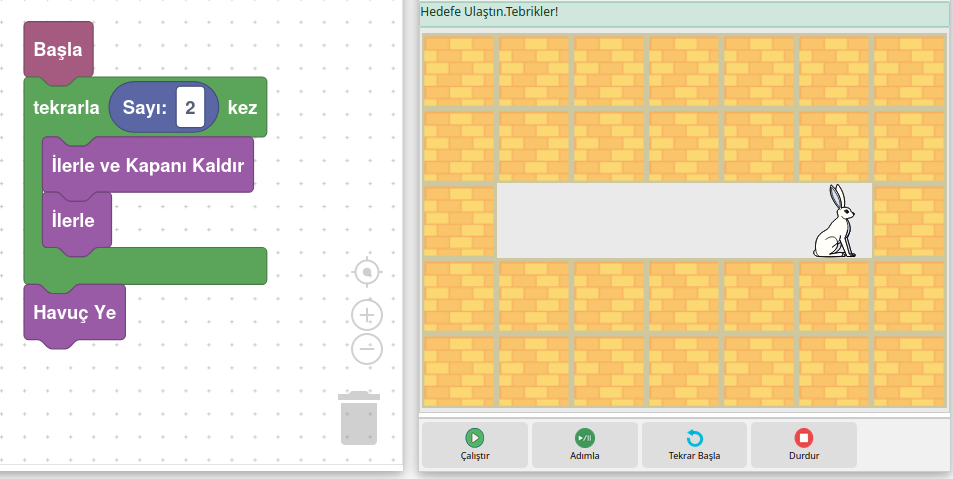Select the Sayı number block
The width and height of the screenshot is (953, 479).
(x=143, y=108)
